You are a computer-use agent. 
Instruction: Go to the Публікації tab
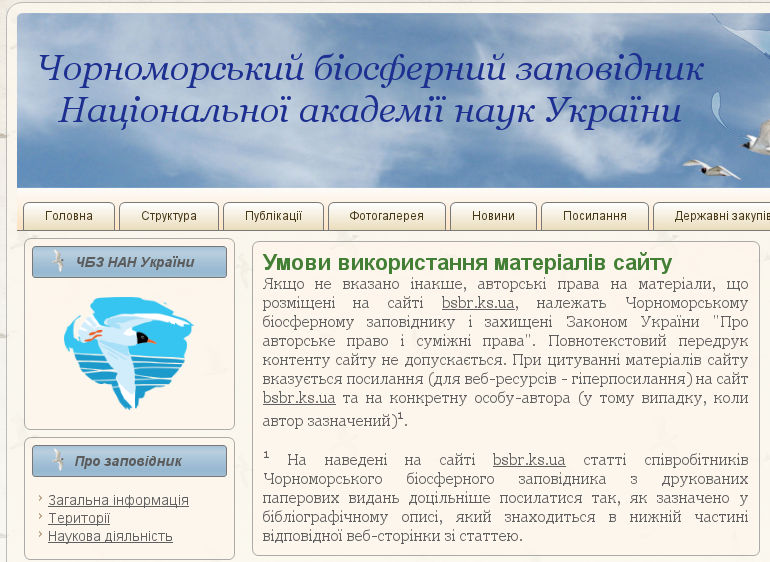tap(274, 216)
